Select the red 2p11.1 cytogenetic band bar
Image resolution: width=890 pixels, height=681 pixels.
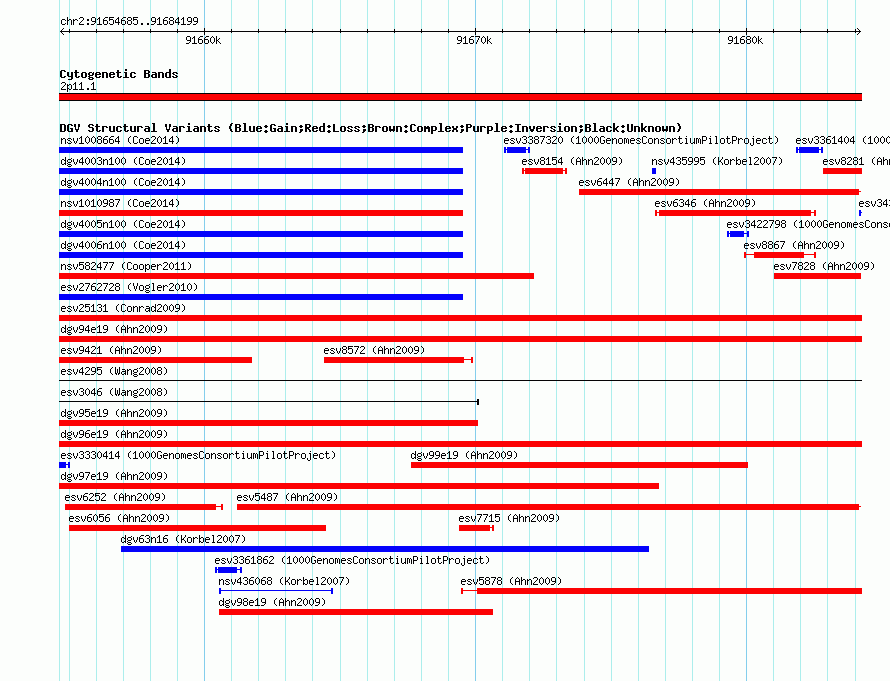pos(460,97)
